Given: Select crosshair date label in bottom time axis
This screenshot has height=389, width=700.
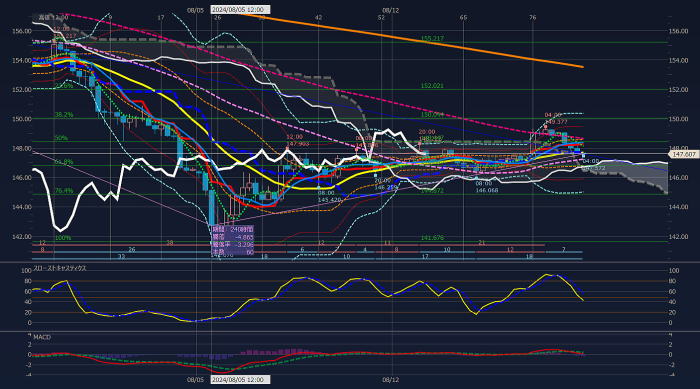Looking at the screenshot, I should tap(240, 380).
